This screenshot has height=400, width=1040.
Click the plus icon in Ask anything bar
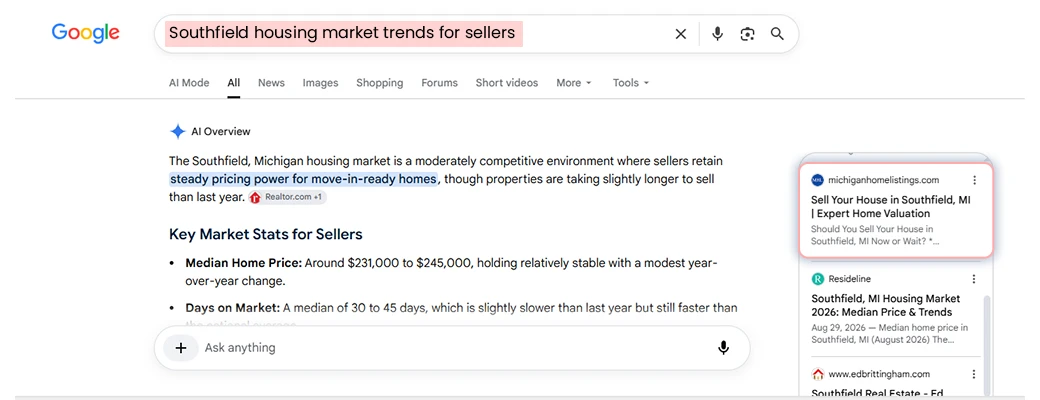[181, 348]
